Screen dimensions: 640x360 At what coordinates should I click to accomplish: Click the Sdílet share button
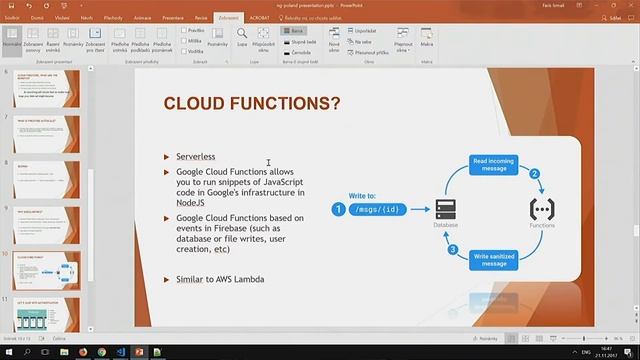[611, 18]
